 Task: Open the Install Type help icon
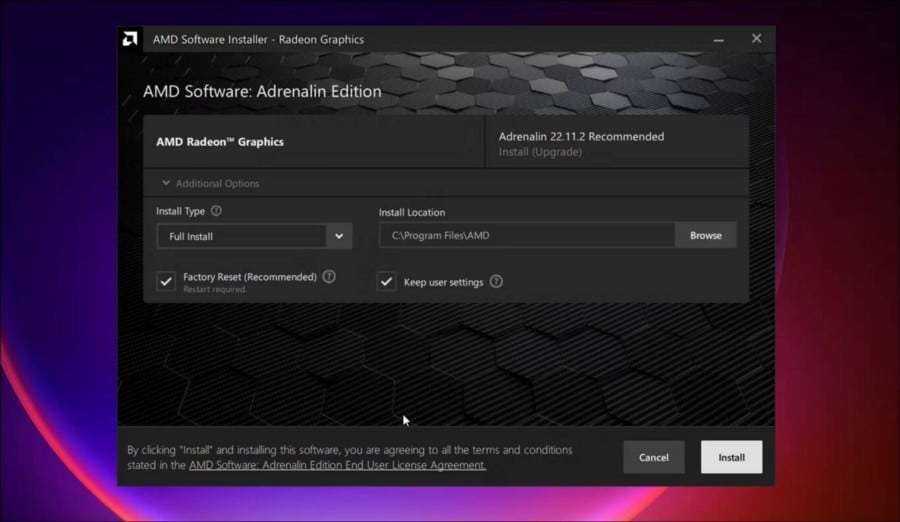click(x=216, y=211)
